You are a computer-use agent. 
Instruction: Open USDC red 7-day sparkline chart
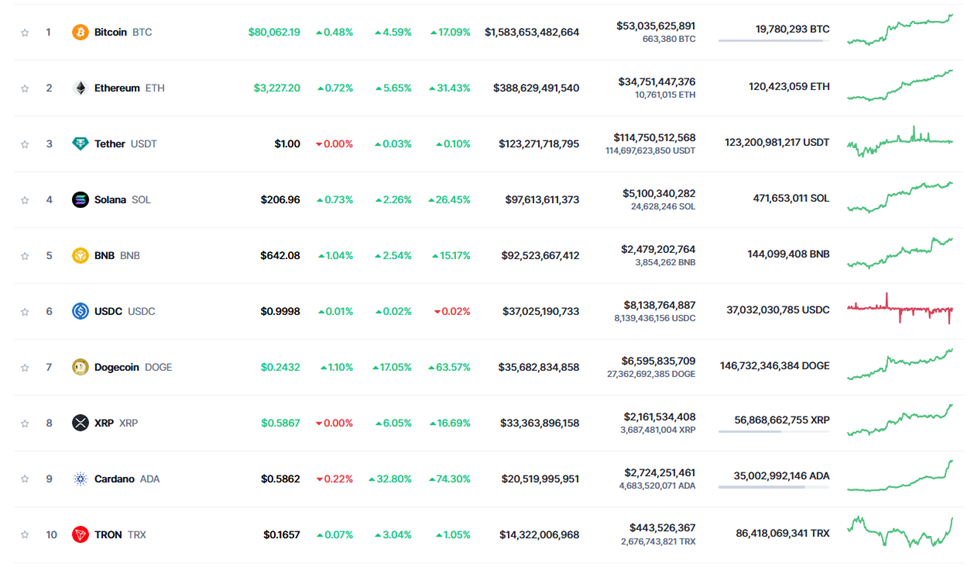coord(900,309)
